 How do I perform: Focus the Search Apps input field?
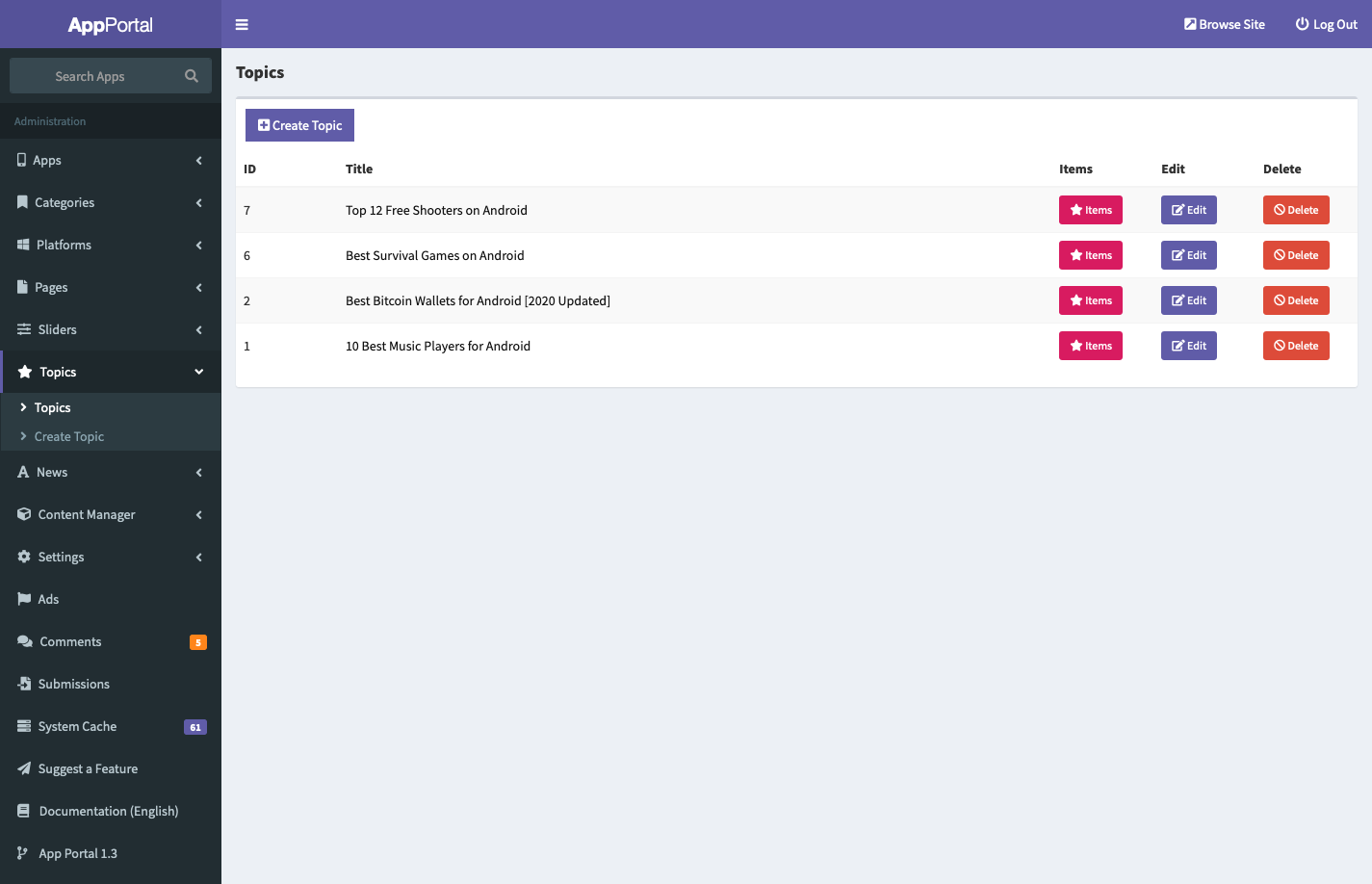(x=91, y=76)
